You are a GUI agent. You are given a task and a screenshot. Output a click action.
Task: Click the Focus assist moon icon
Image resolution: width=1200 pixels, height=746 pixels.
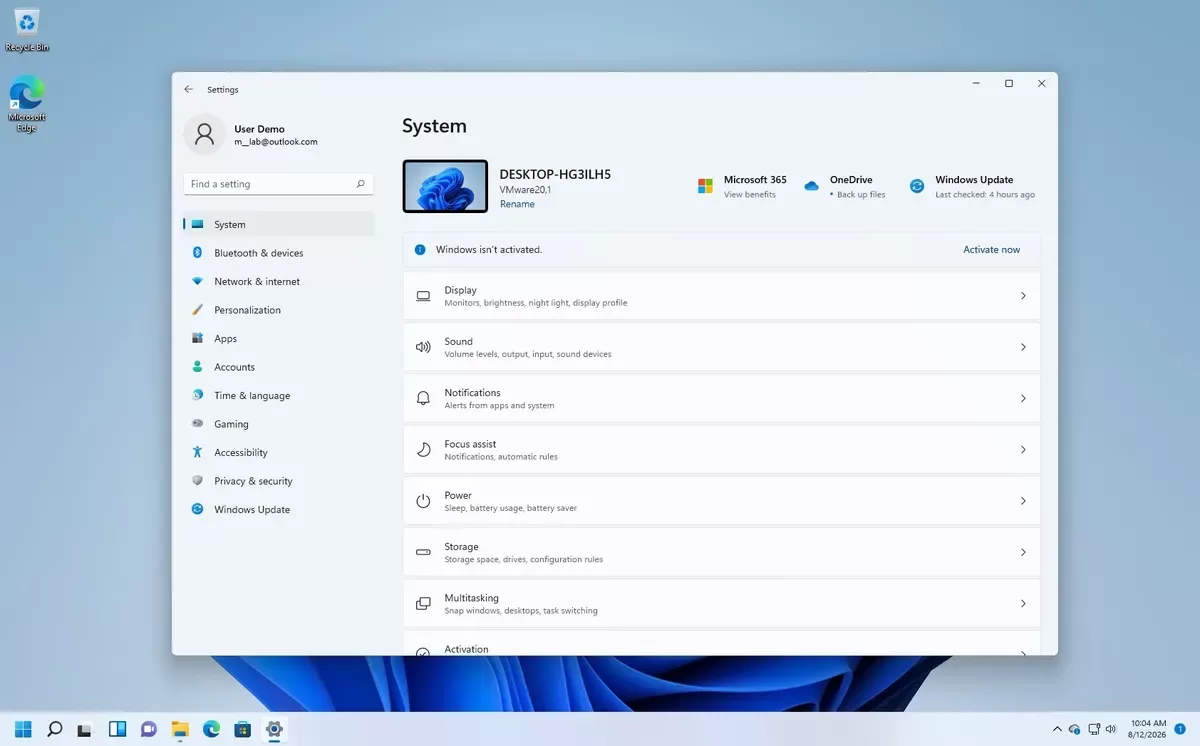tap(423, 450)
